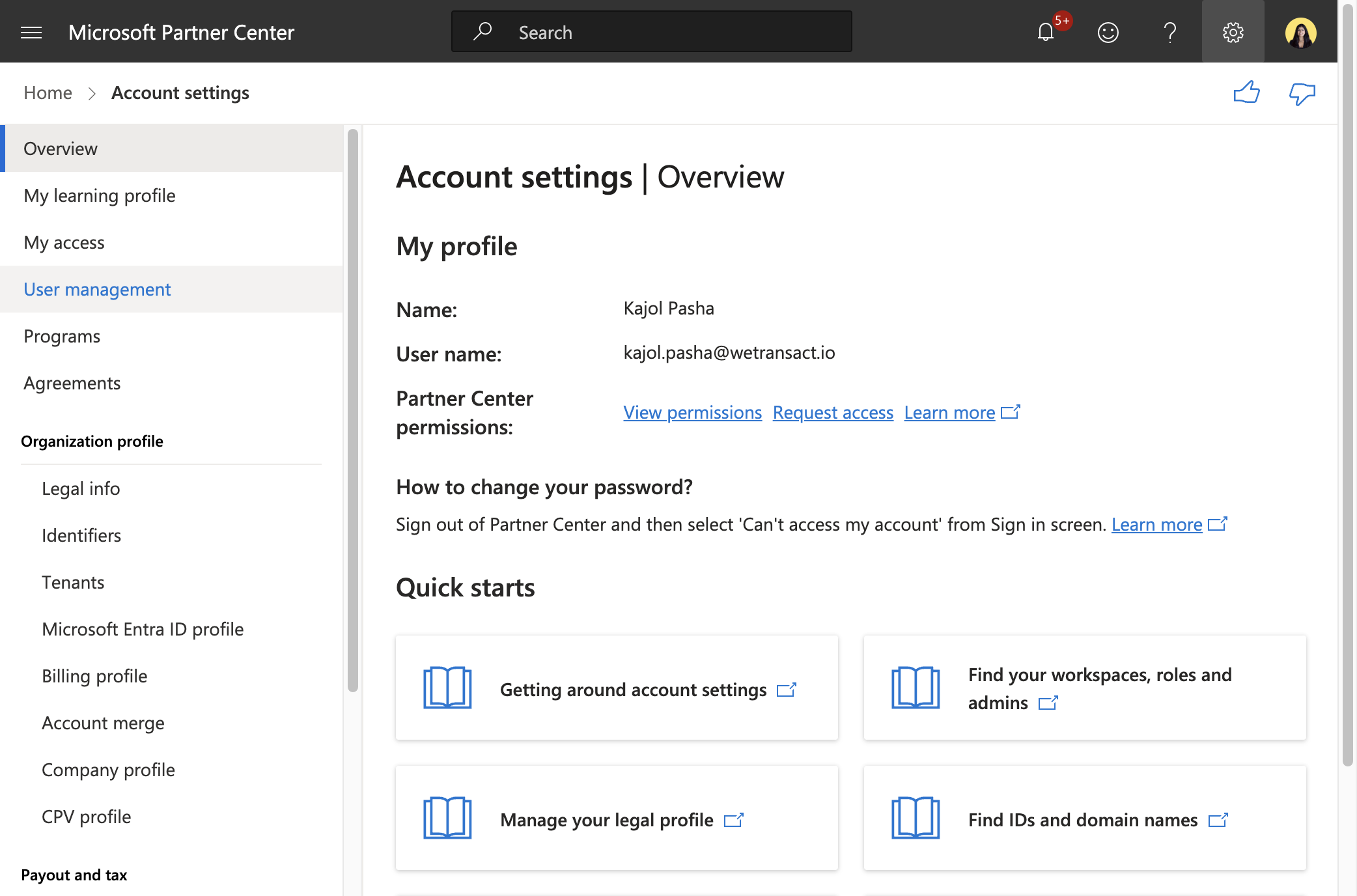Click book icon on Manage your legal profile

coord(447,818)
